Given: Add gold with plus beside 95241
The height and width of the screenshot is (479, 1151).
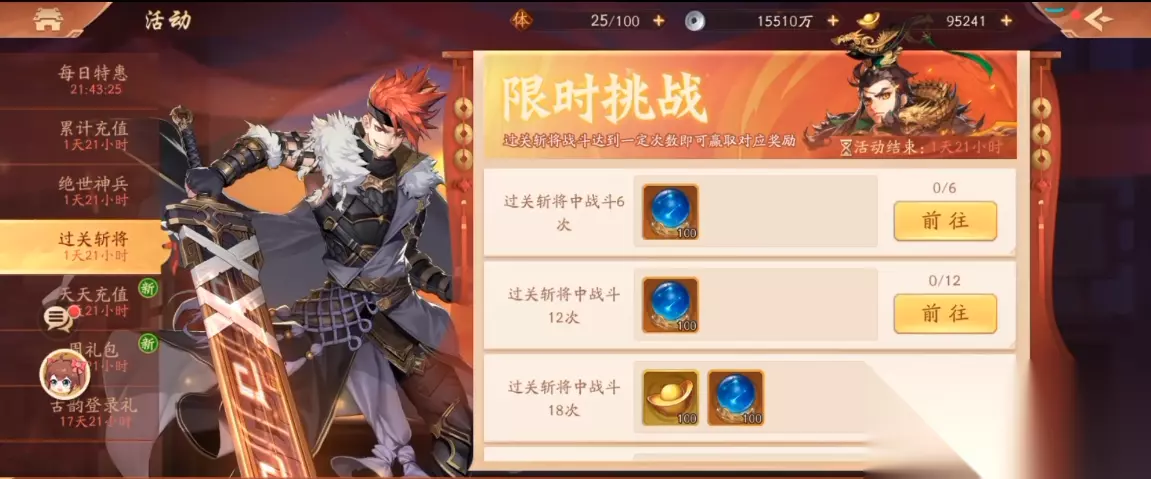Looking at the screenshot, I should (x=1006, y=21).
